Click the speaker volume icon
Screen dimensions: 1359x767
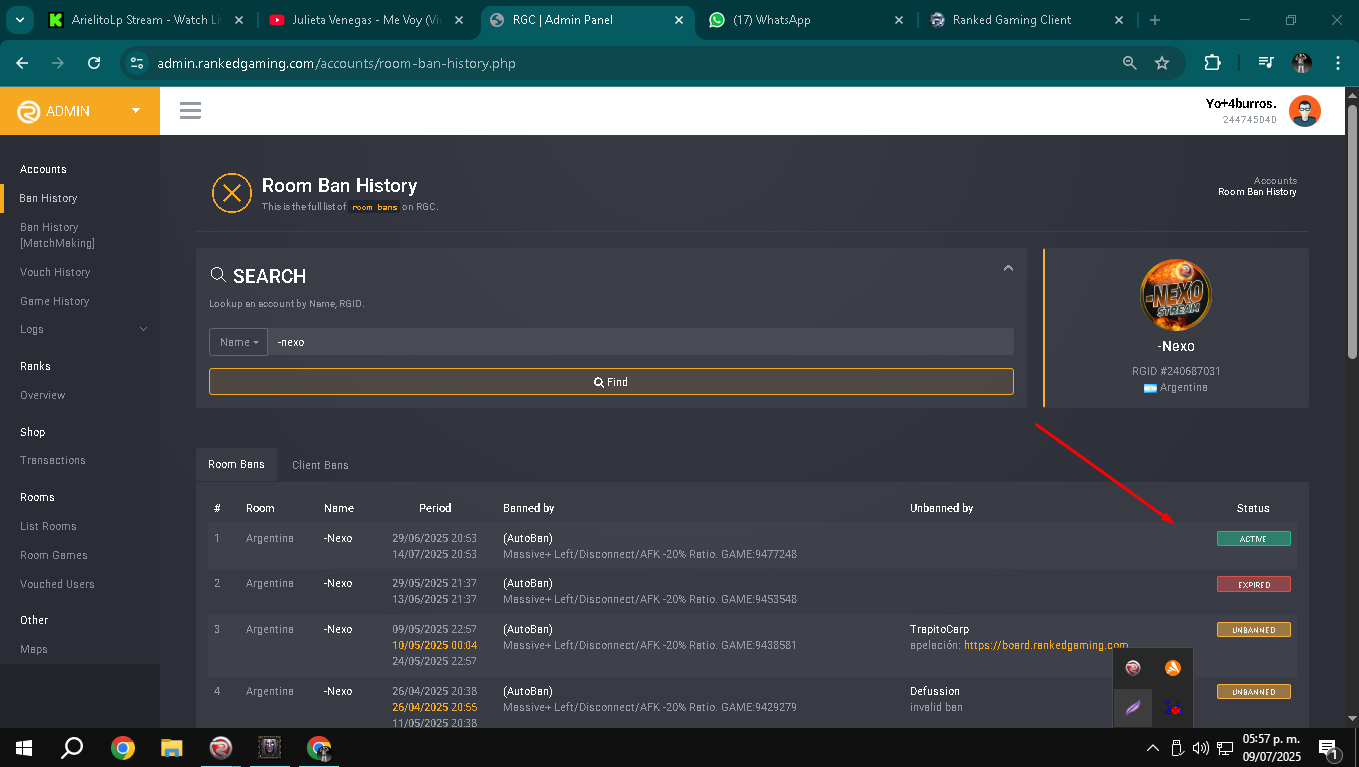point(1200,747)
